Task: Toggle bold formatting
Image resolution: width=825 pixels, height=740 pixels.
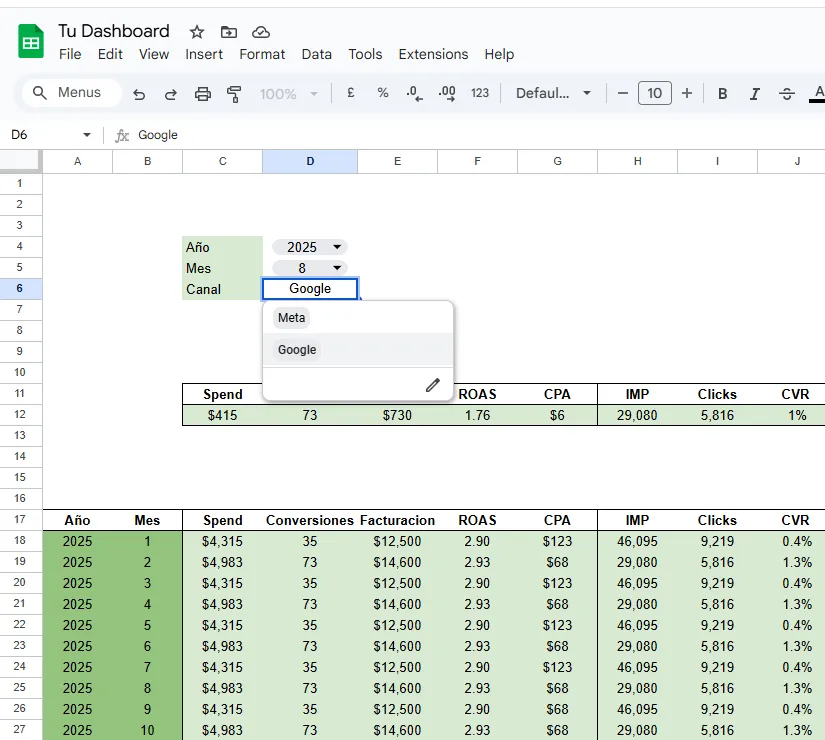Action: pyautogui.click(x=723, y=94)
